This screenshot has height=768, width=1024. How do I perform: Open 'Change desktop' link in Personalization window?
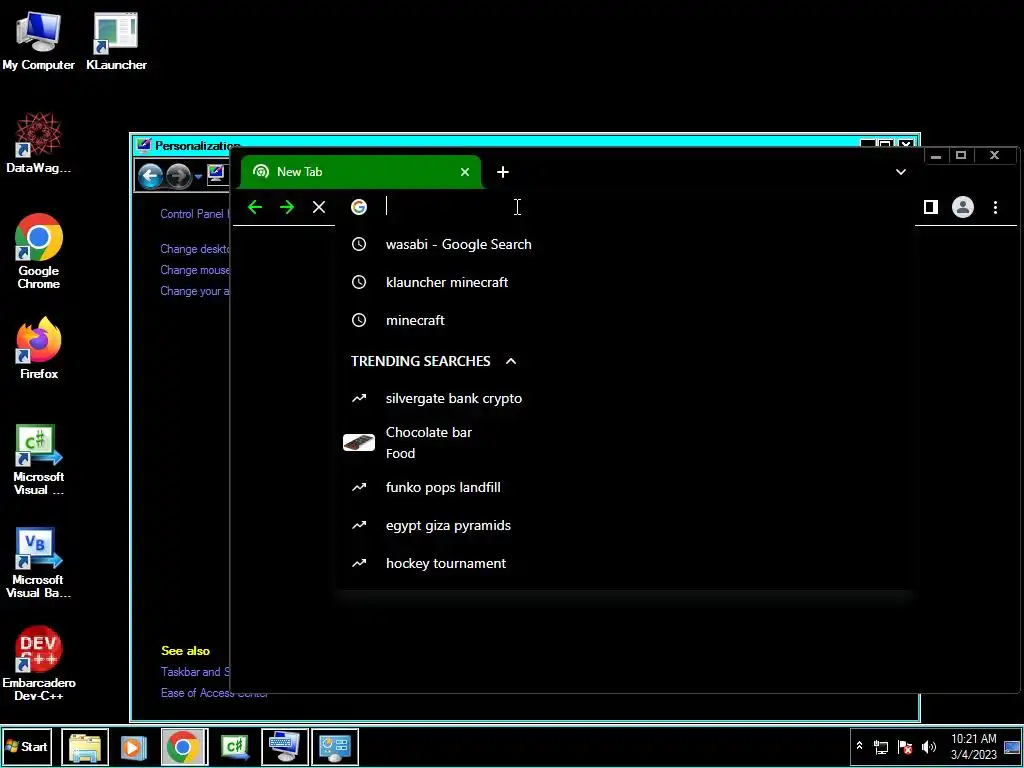tap(195, 249)
